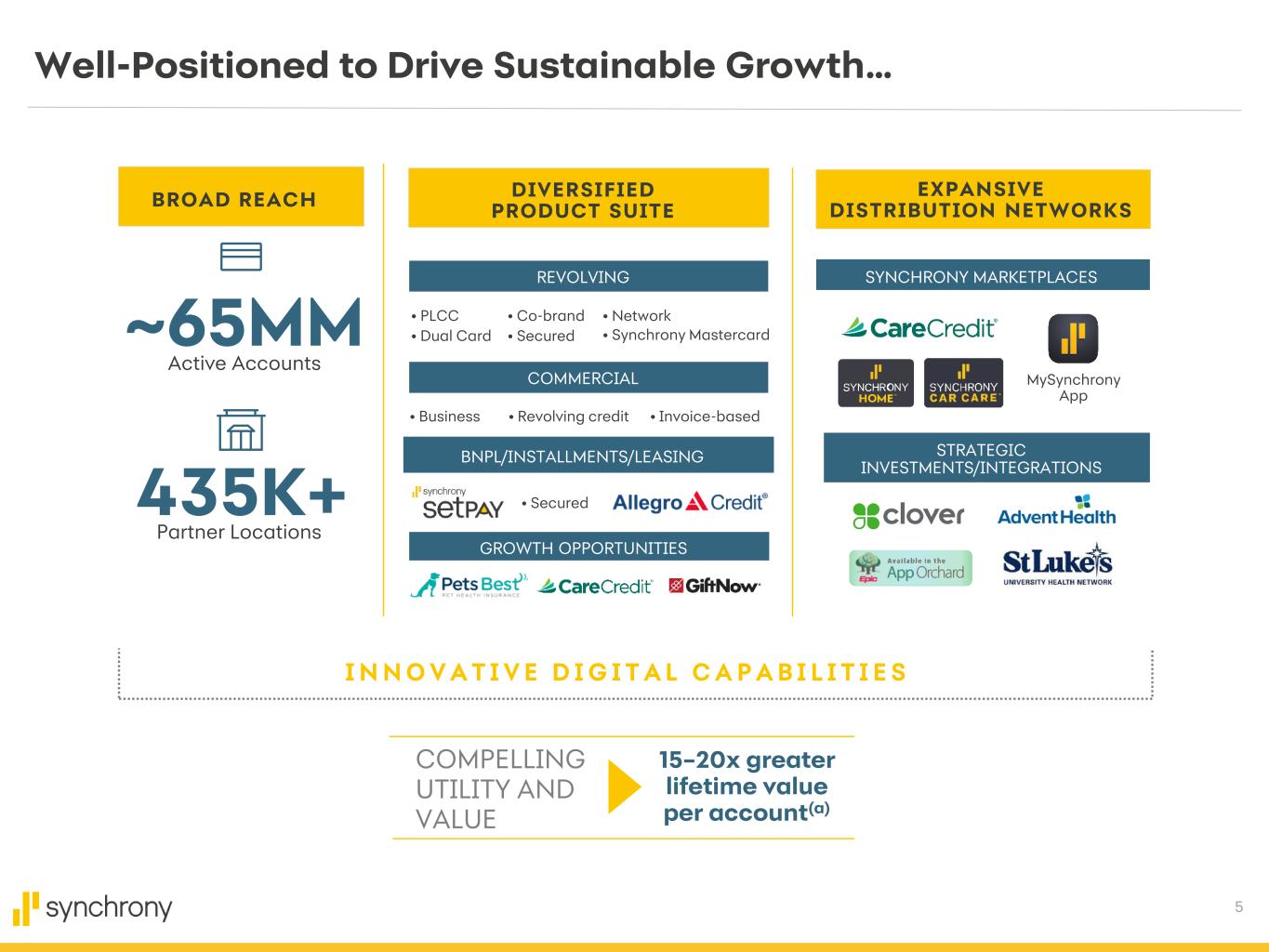The height and width of the screenshot is (952, 1269).
Task: Click the St Luke's University Health Network logo
Action: click(x=1057, y=565)
